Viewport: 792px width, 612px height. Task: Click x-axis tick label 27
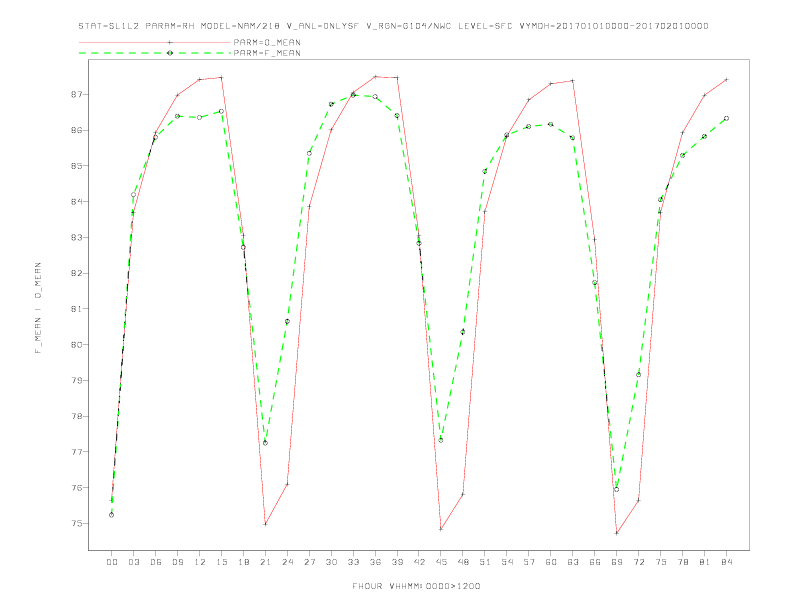[x=309, y=562]
